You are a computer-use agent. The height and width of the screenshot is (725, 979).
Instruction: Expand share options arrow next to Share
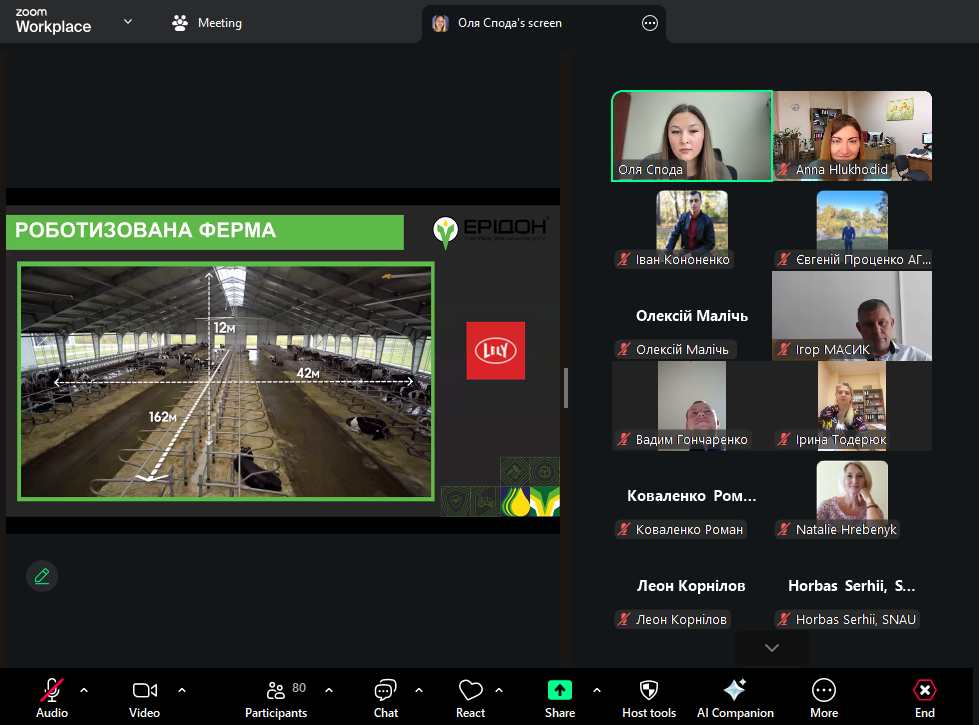click(x=597, y=690)
